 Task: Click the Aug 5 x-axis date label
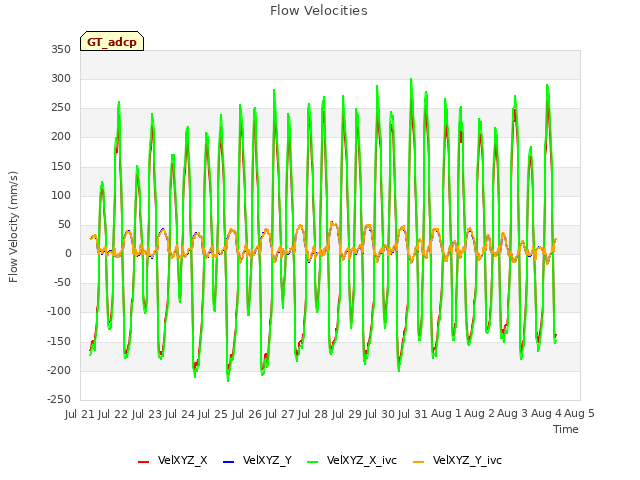coord(579,414)
